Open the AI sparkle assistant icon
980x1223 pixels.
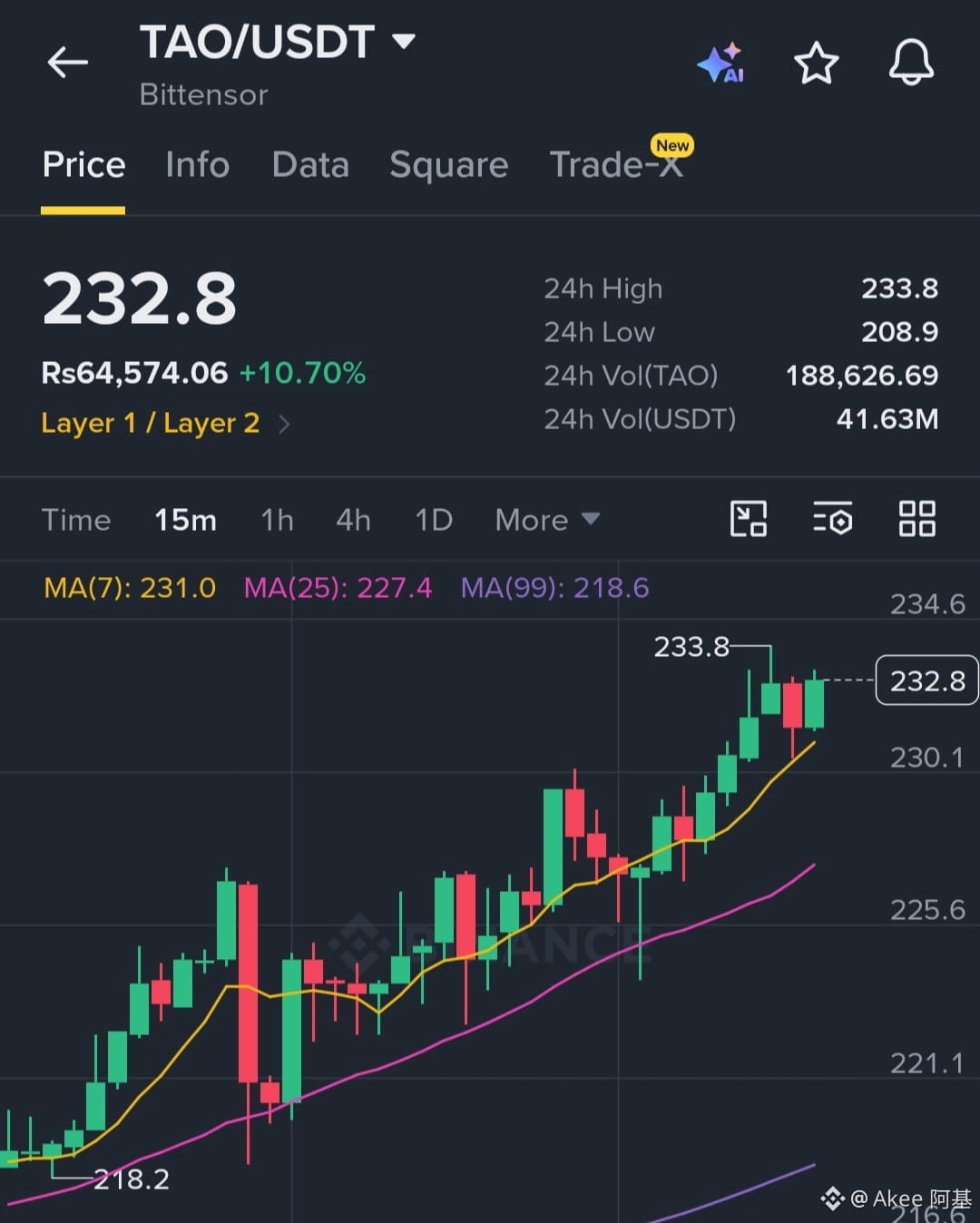pos(721,63)
